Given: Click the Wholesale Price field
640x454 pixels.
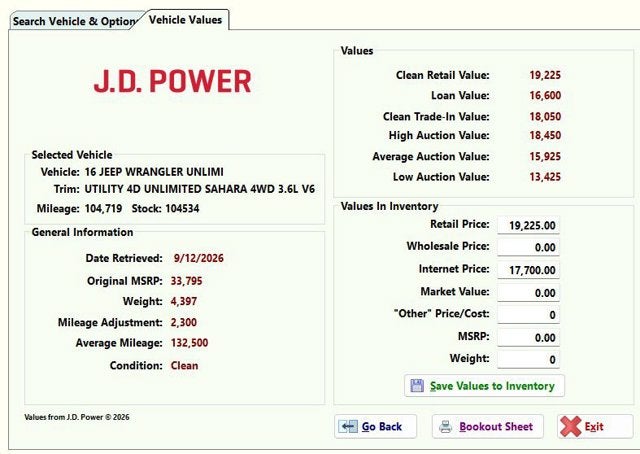Looking at the screenshot, I should click(x=528, y=247).
